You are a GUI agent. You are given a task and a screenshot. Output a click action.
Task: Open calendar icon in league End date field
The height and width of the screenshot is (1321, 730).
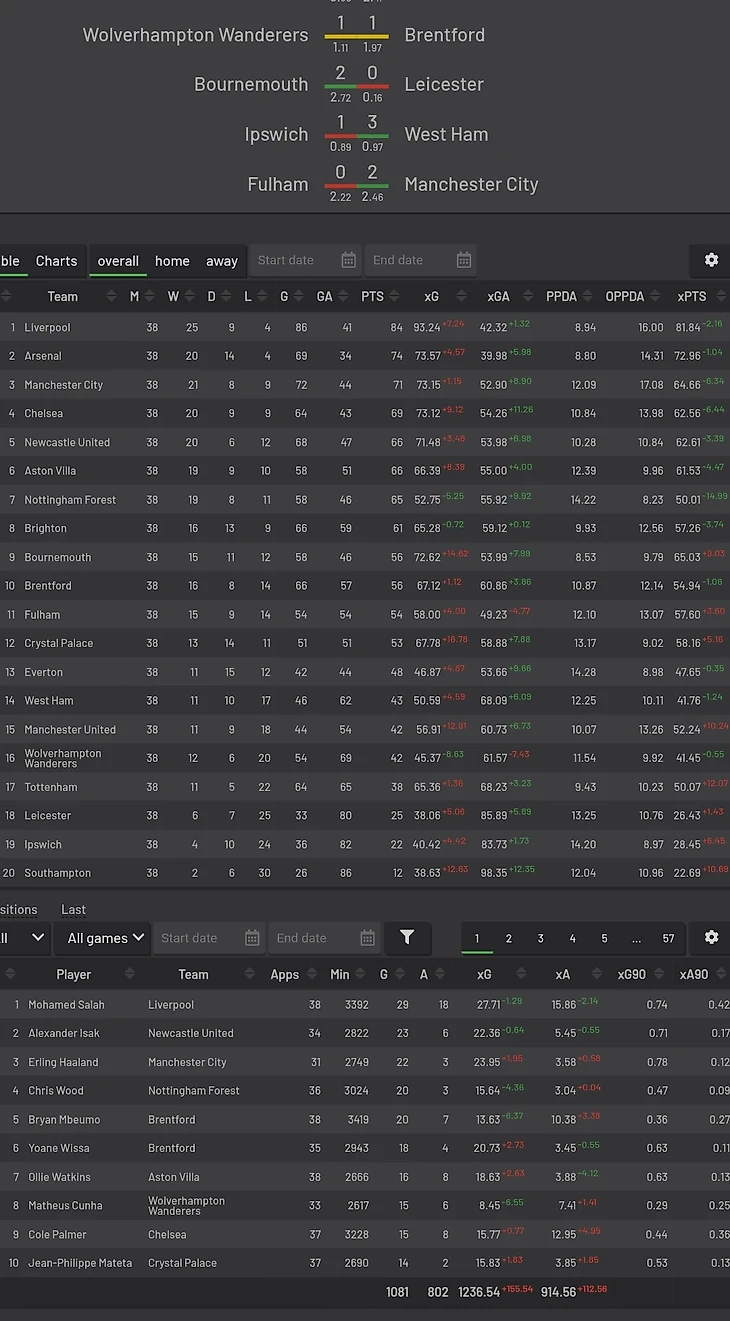tap(463, 260)
